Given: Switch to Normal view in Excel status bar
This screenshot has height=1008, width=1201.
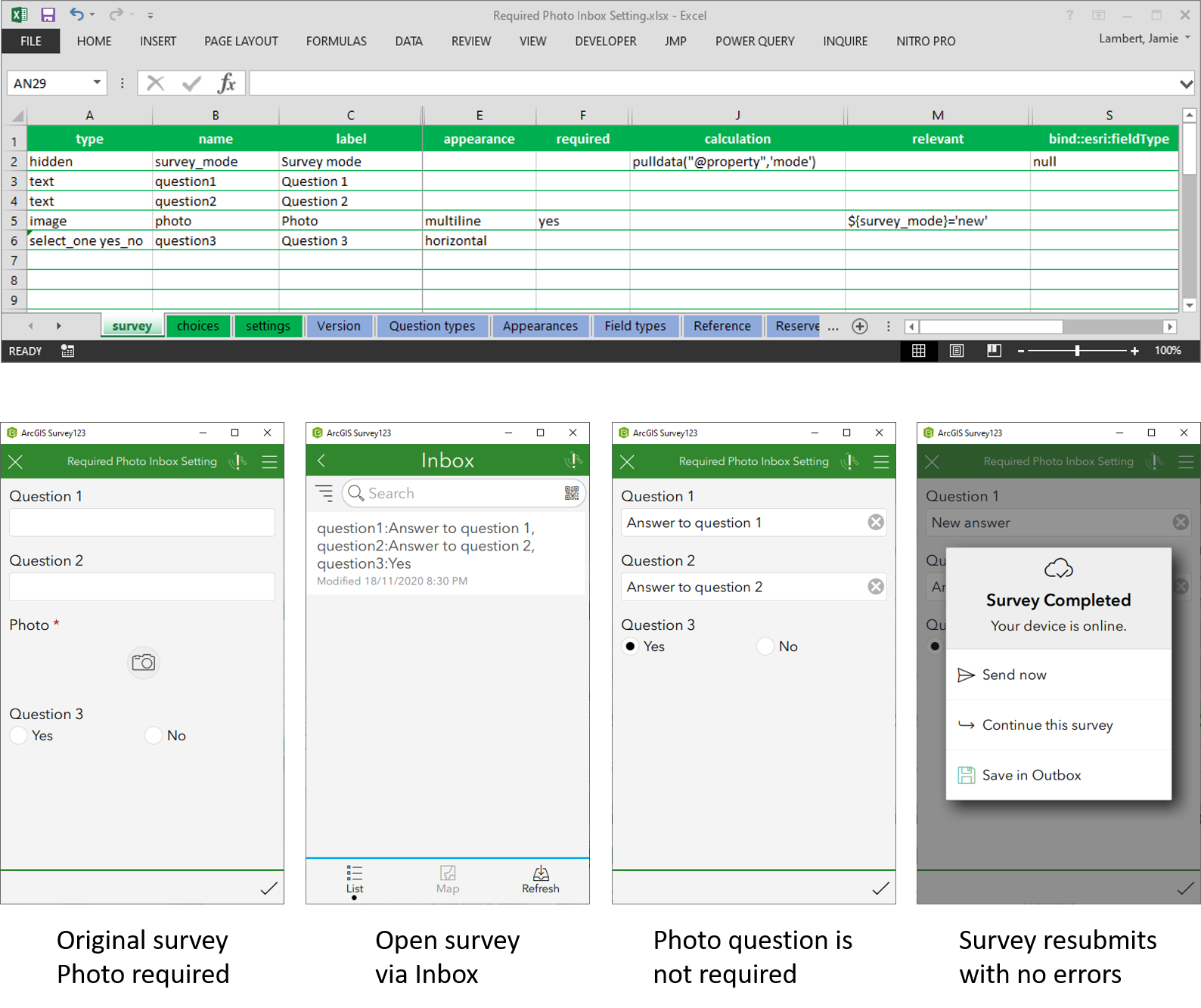Looking at the screenshot, I should [919, 351].
